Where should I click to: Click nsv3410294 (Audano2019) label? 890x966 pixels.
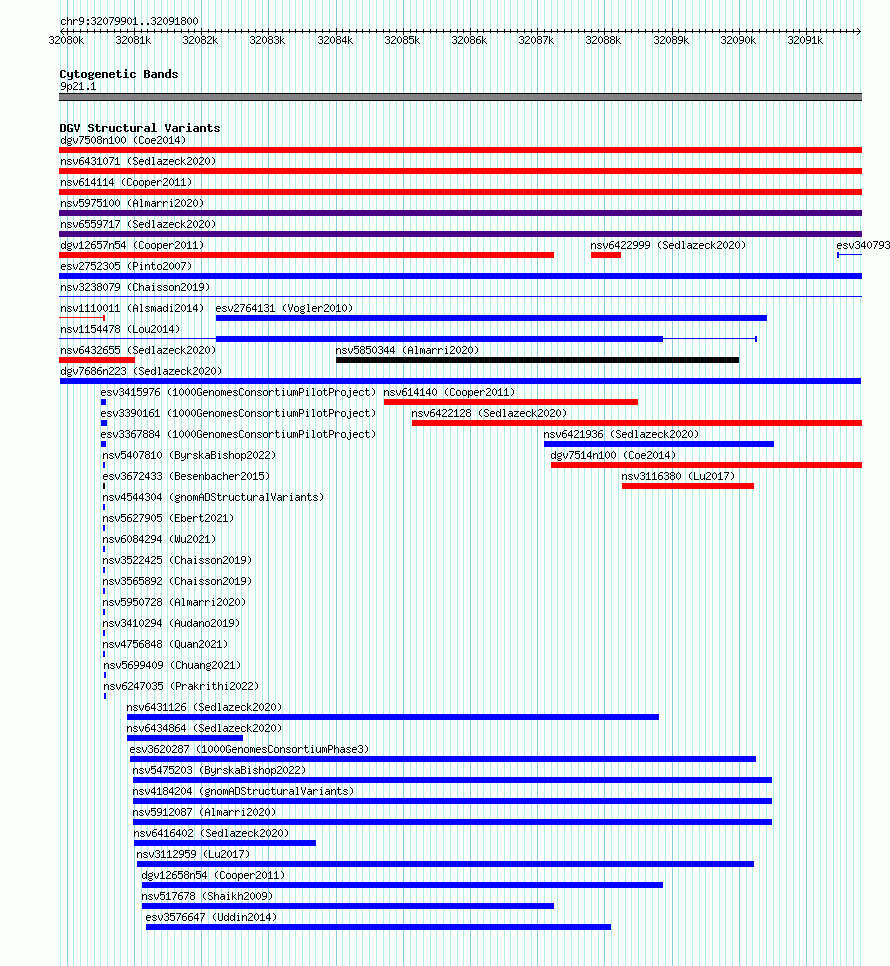pyautogui.click(x=171, y=623)
